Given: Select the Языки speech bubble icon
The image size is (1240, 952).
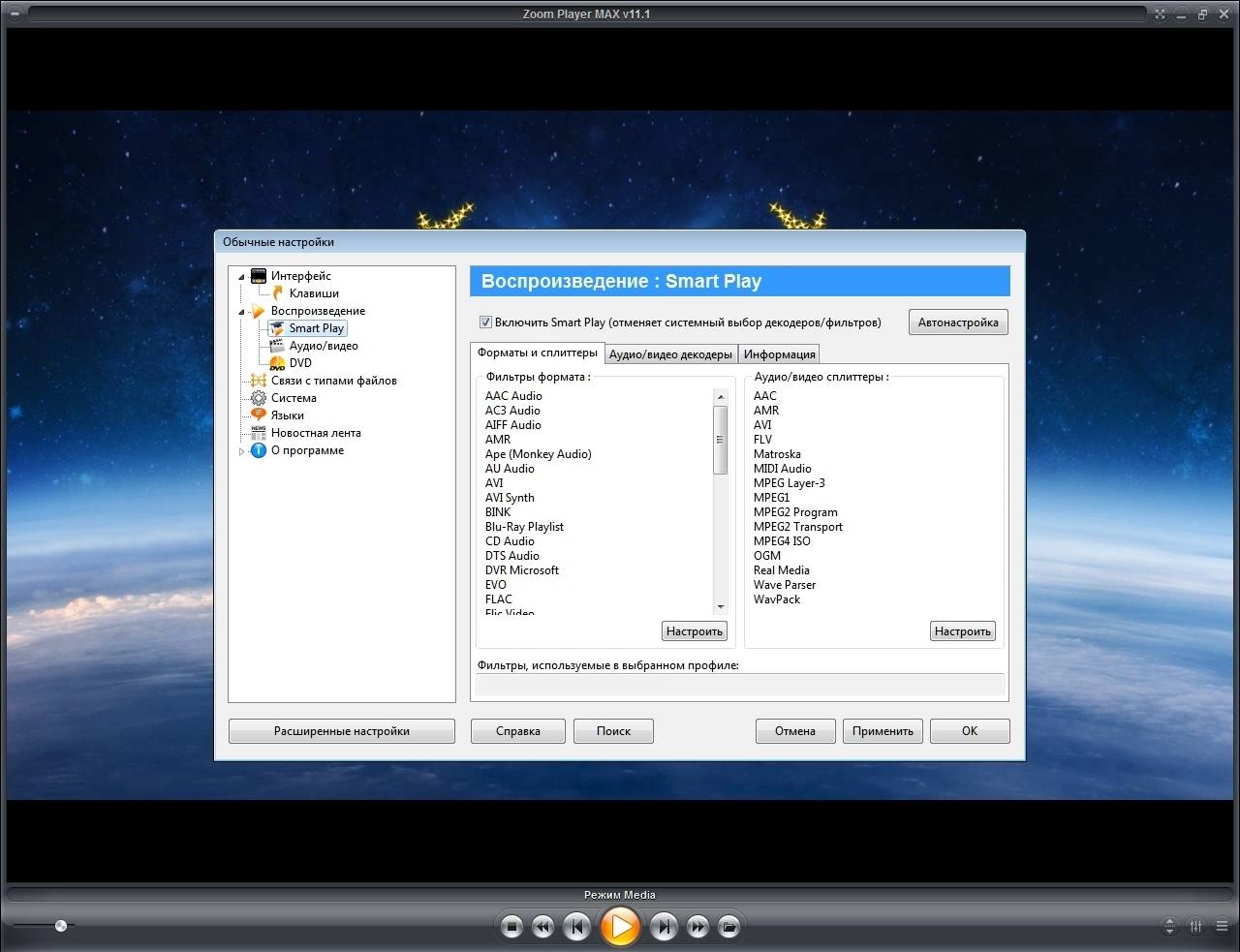Looking at the screenshot, I should (x=259, y=415).
